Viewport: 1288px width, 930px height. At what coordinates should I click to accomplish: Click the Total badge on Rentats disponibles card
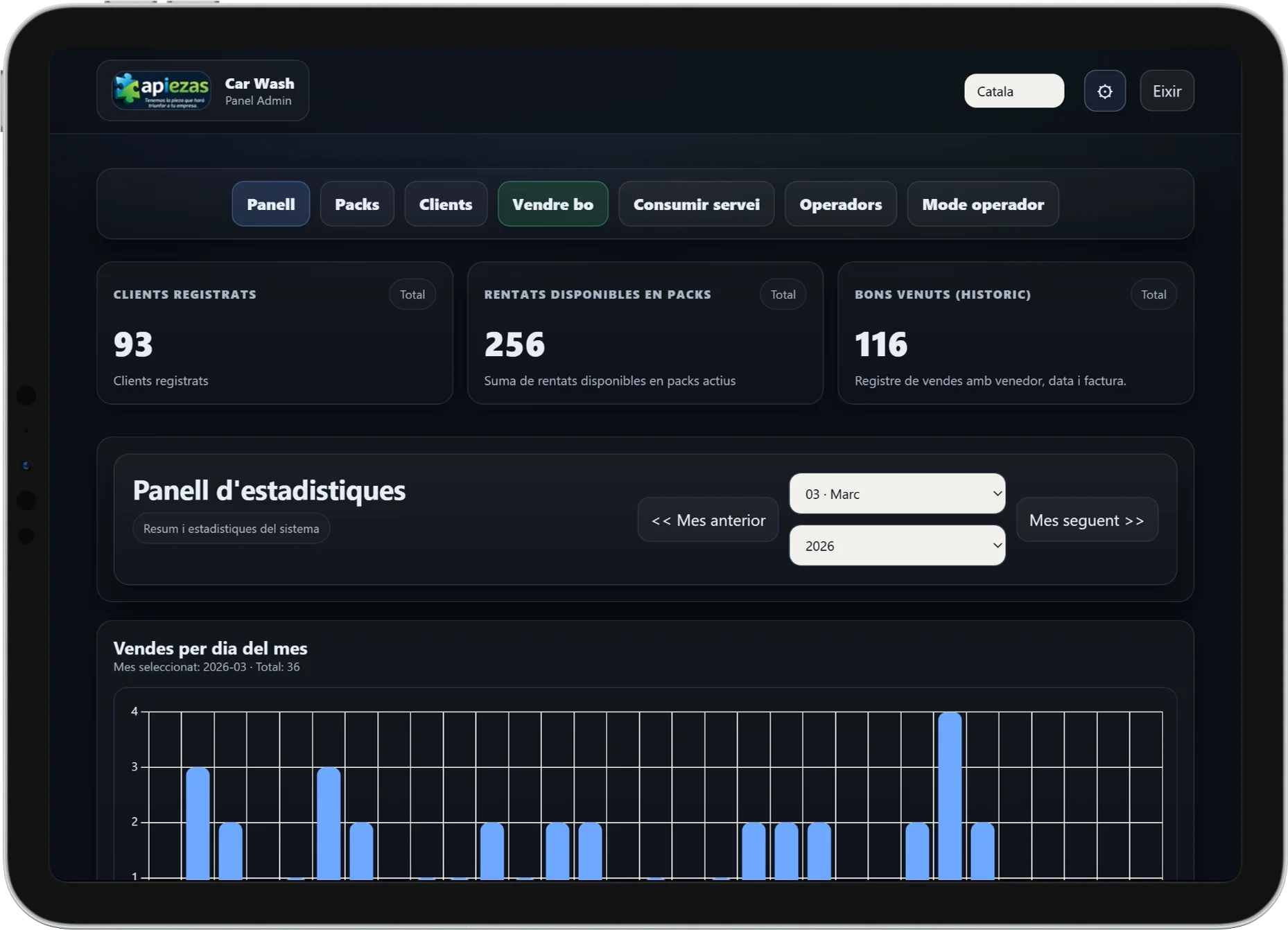(x=783, y=295)
